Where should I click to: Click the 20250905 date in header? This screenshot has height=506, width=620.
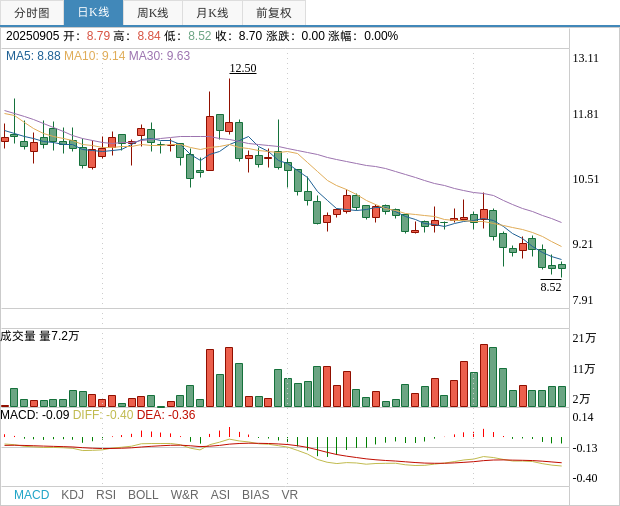pos(32,36)
